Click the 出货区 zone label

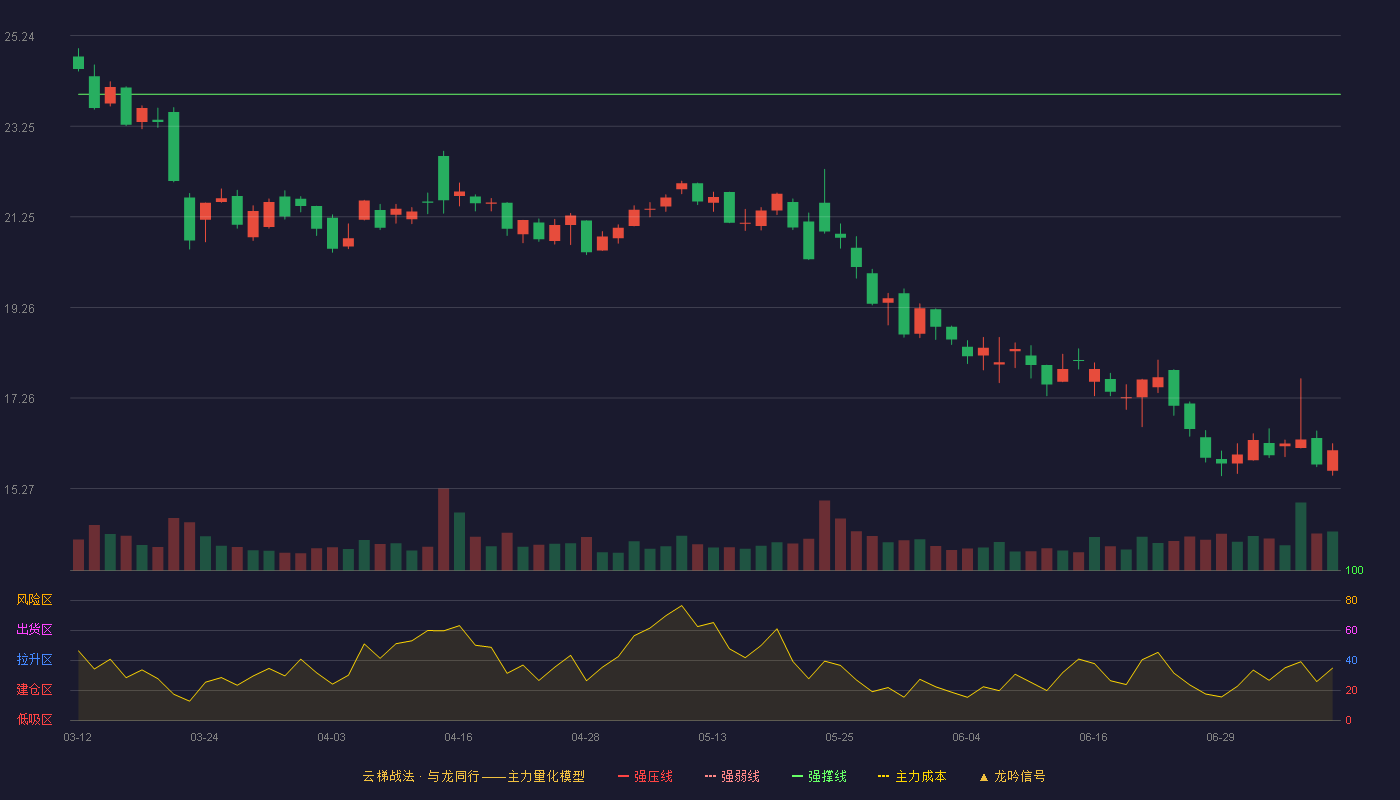34,630
